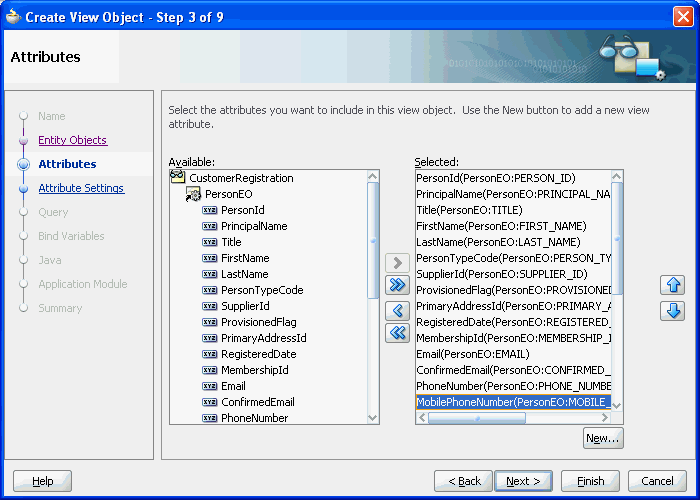This screenshot has height=500, width=700.
Task: Click the CustomerRegistration package icon
Action: point(178,177)
